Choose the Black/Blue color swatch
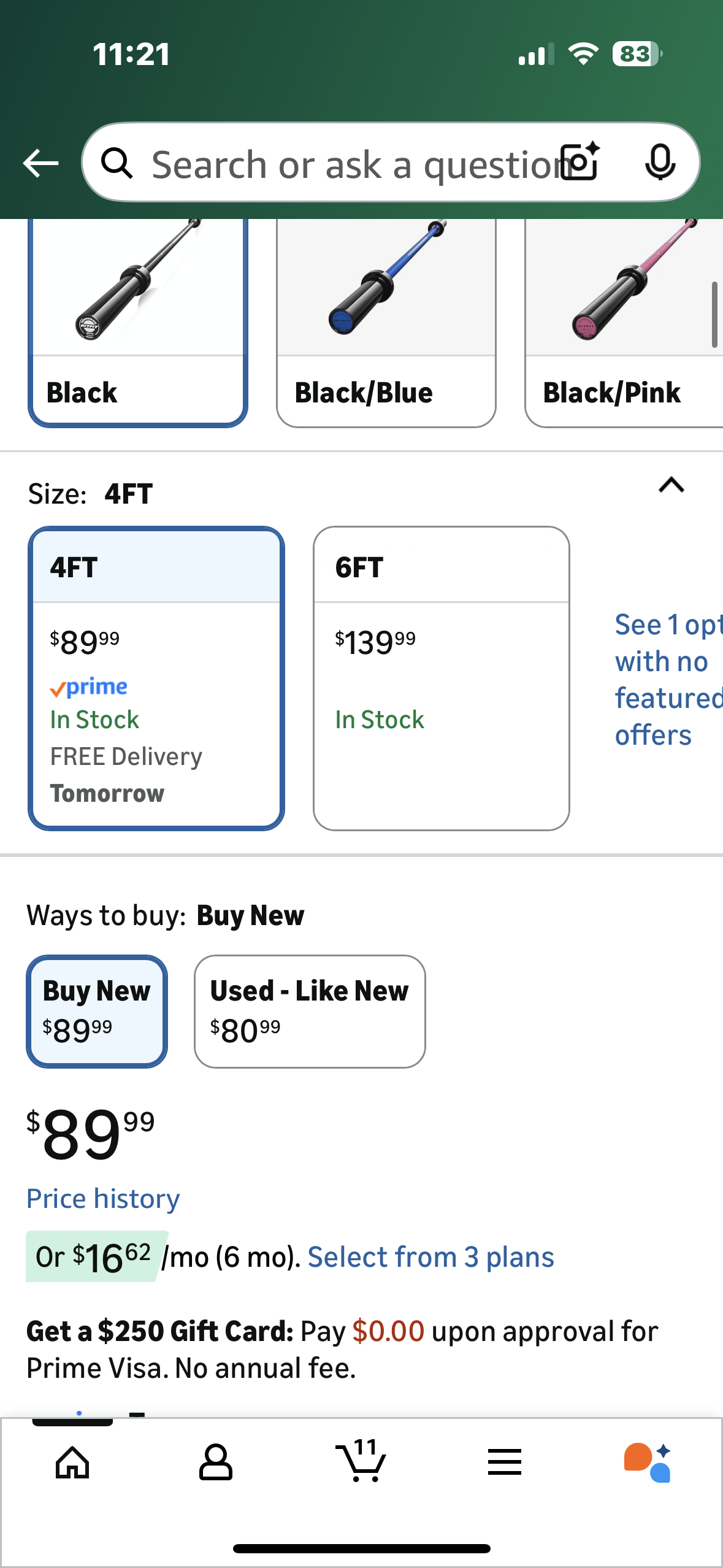723x1568 pixels. (x=386, y=324)
